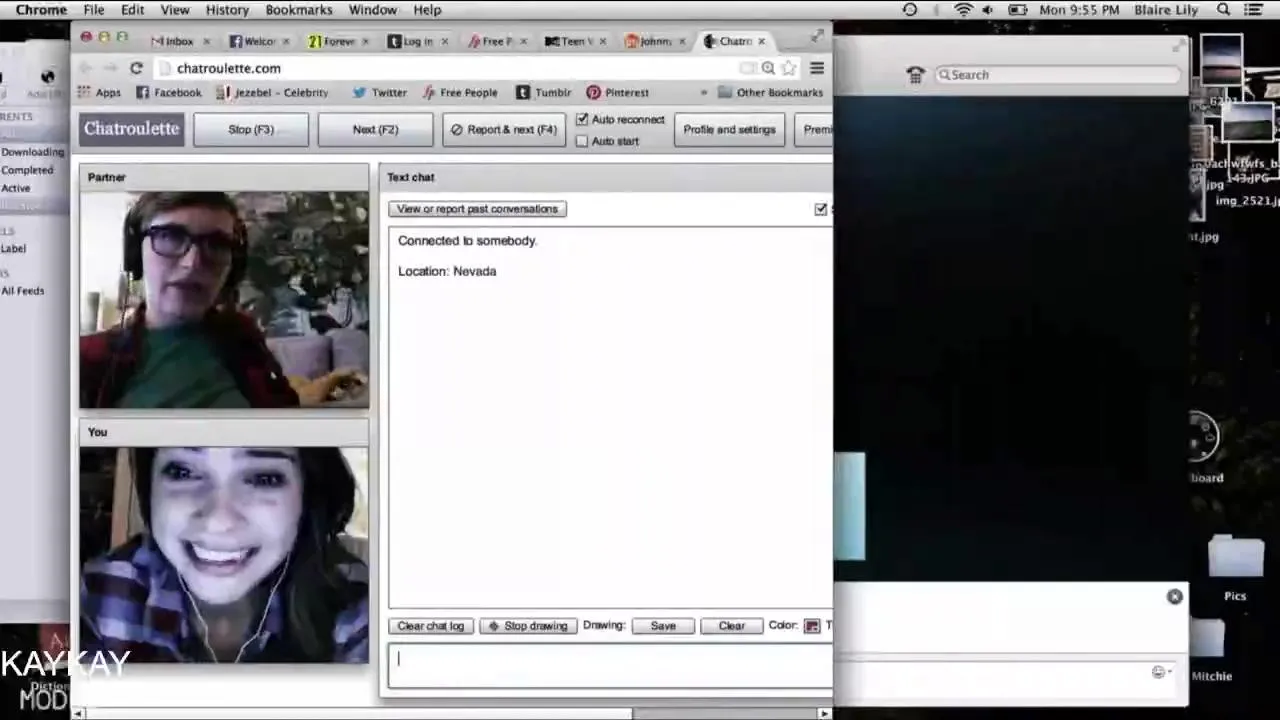Open the Facebook bookmark
Screen dimensions: 1280x720
(x=168, y=92)
